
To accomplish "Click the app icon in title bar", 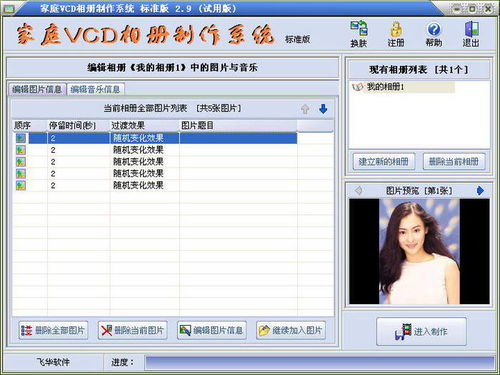I will click(9, 9).
